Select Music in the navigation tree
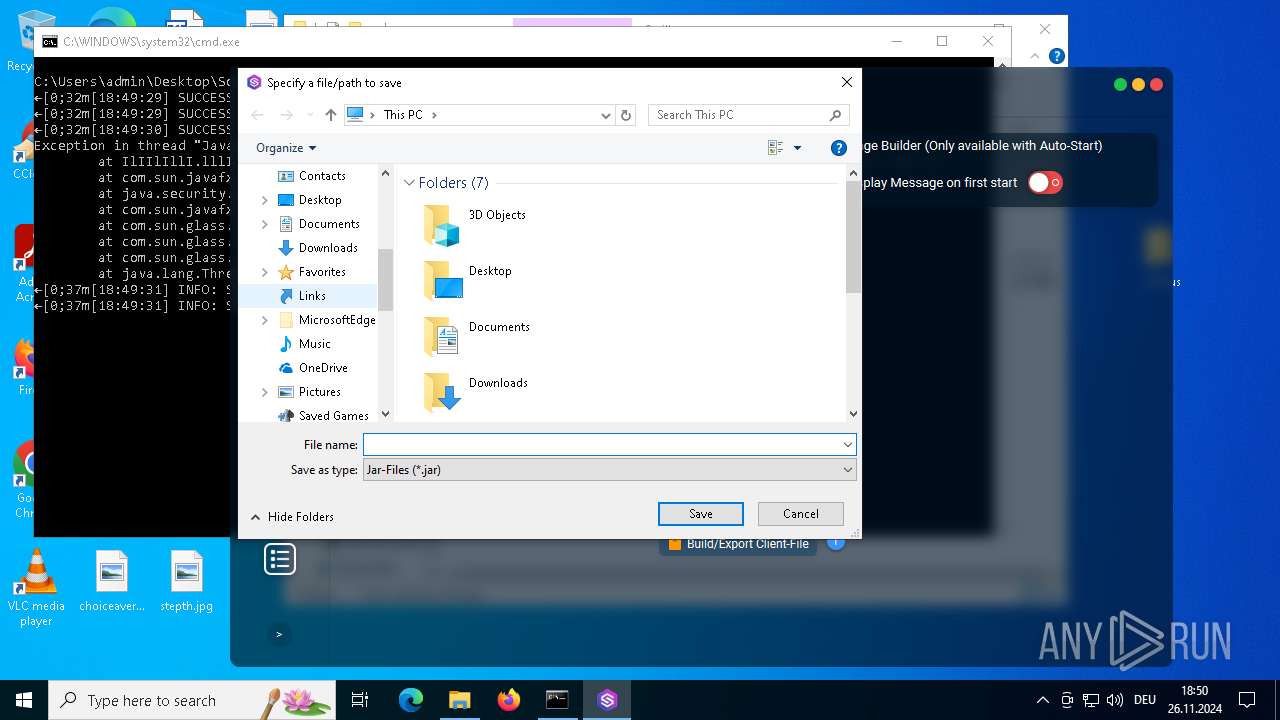 (314, 344)
